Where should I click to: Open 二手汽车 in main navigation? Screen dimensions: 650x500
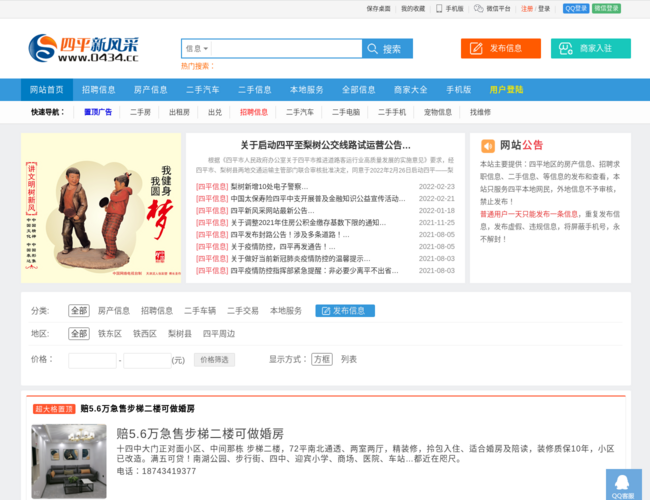point(203,90)
